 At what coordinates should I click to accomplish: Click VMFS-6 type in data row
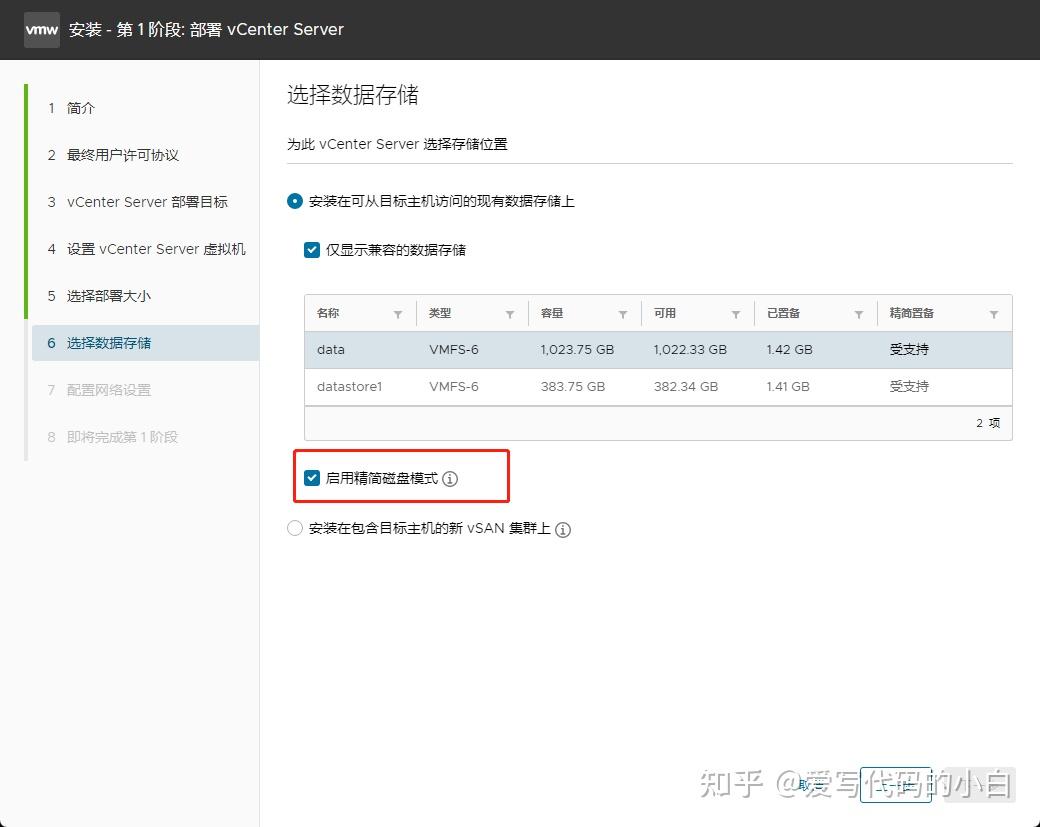click(454, 350)
